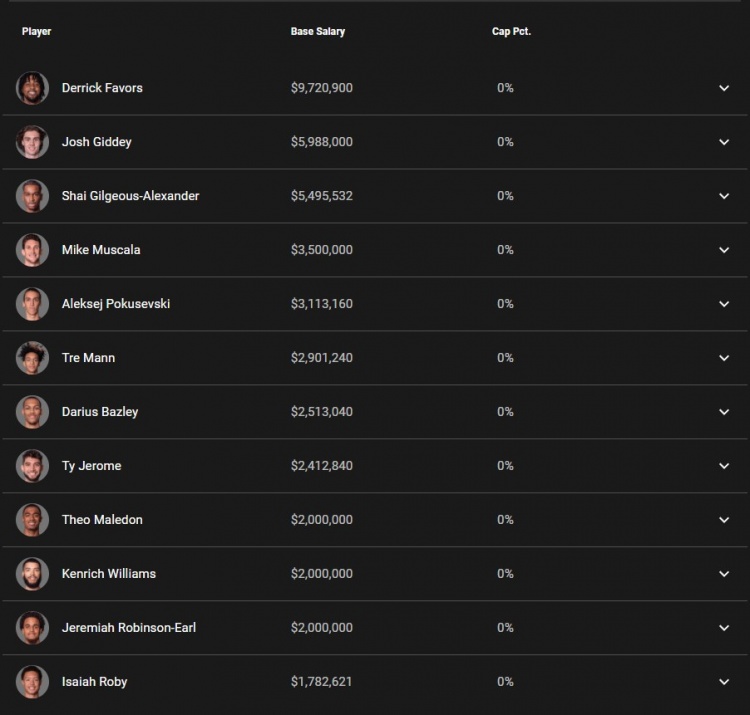Open Jeremiah Robinson-Earl name link
This screenshot has height=715, width=750.
click(129, 628)
